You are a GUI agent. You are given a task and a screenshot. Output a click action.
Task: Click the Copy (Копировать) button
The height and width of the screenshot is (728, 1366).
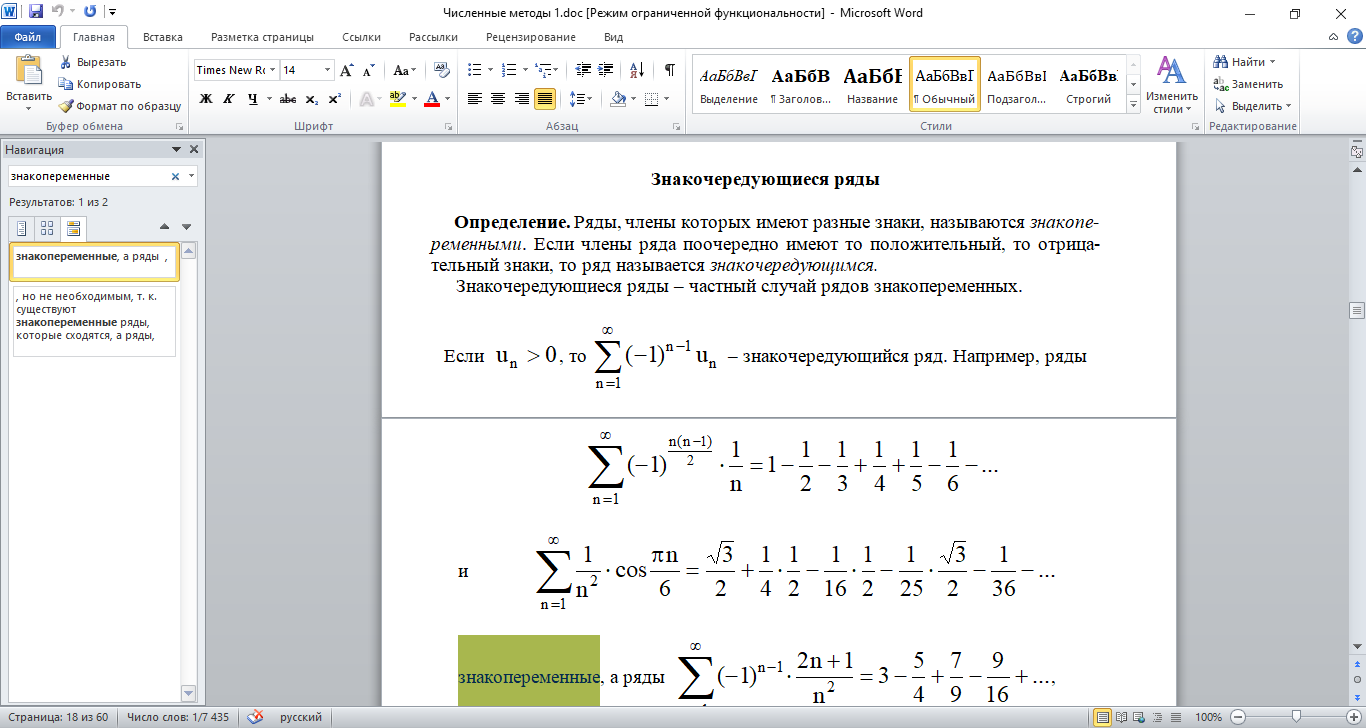(100, 84)
